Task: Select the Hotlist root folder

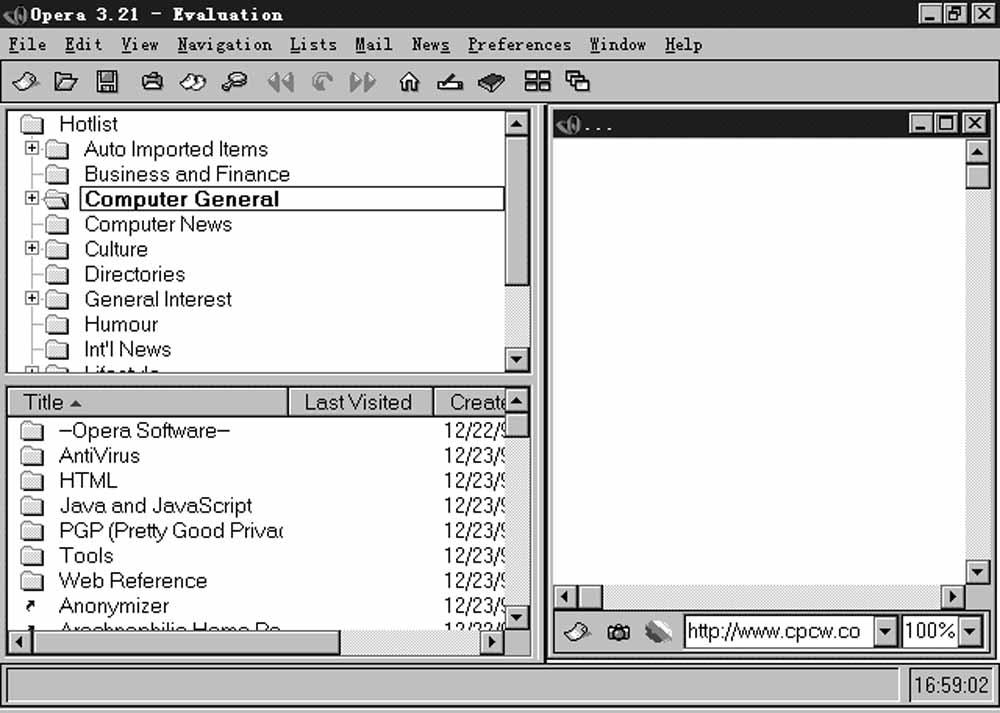Action: pyautogui.click(x=89, y=124)
